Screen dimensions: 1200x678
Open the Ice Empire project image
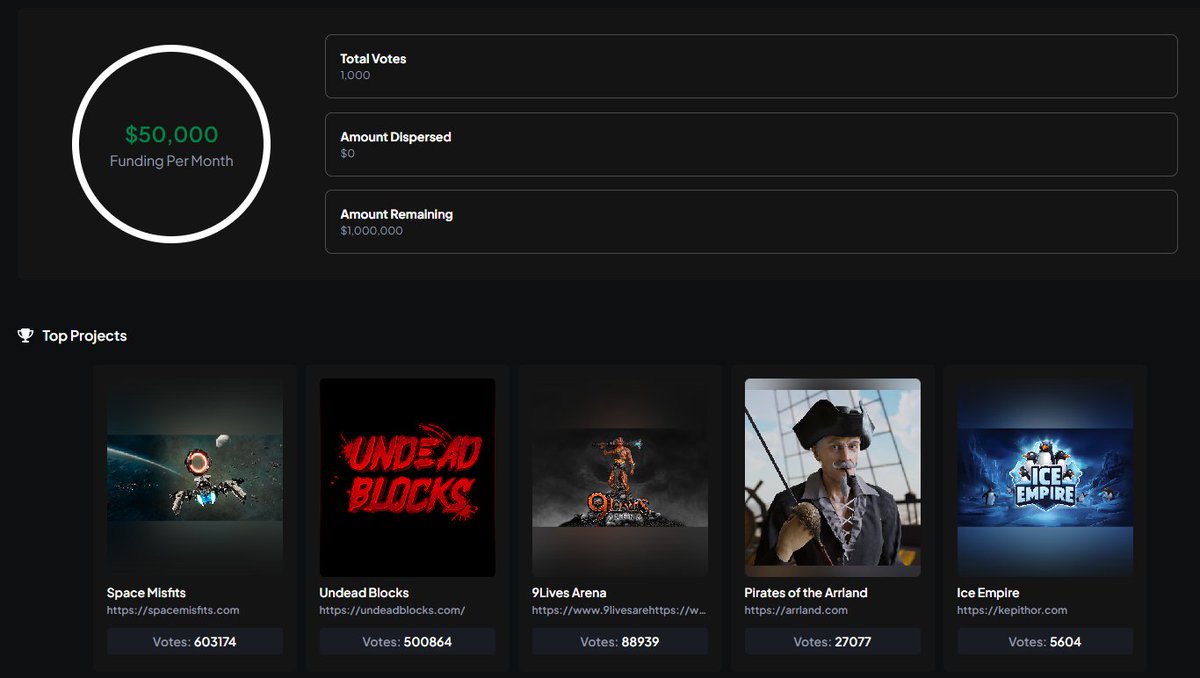(1045, 477)
